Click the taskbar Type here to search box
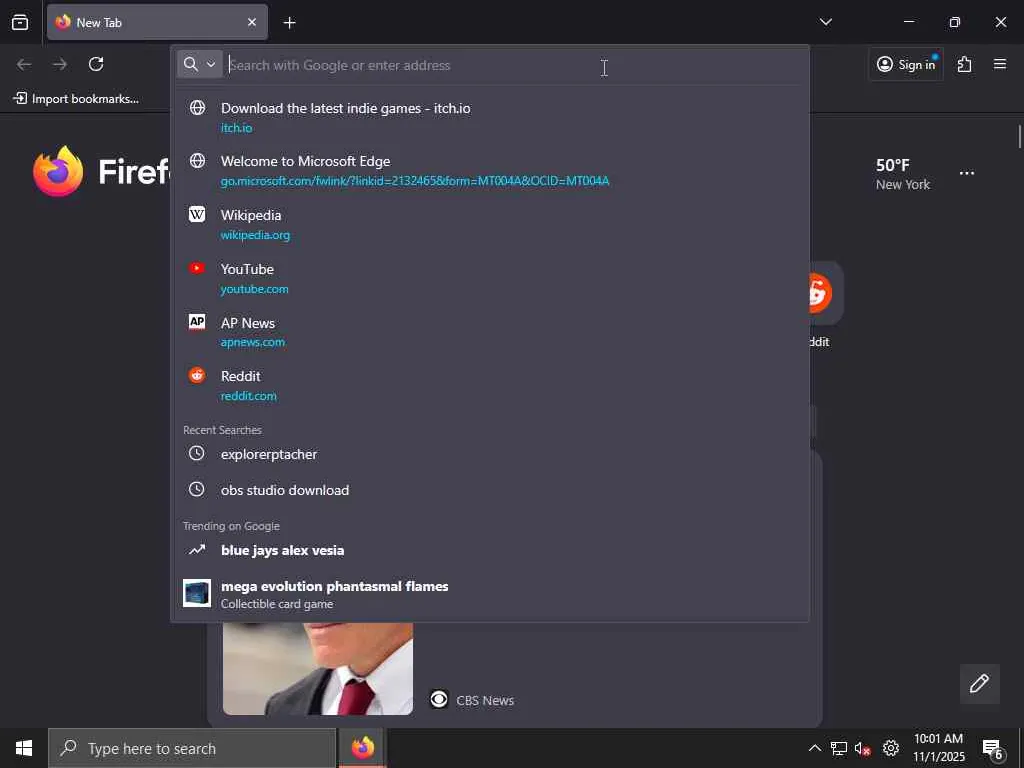 pos(192,748)
